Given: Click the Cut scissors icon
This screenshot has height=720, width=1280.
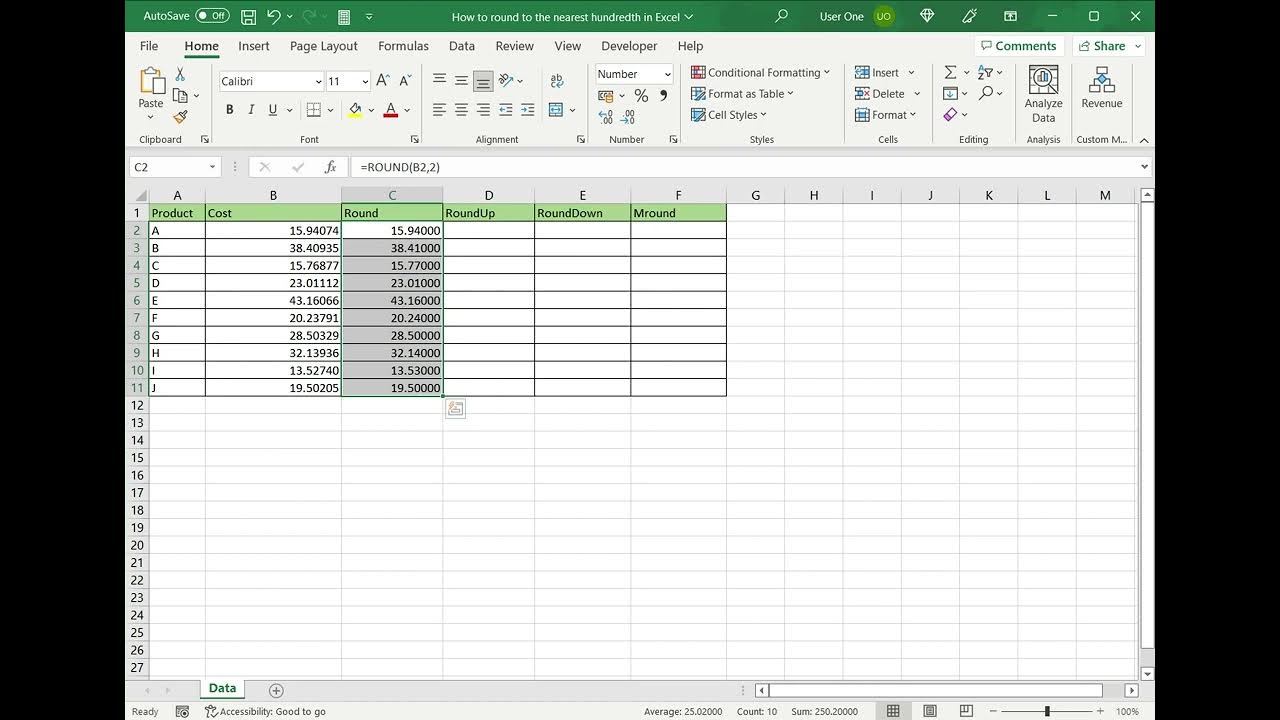Looking at the screenshot, I should point(180,74).
